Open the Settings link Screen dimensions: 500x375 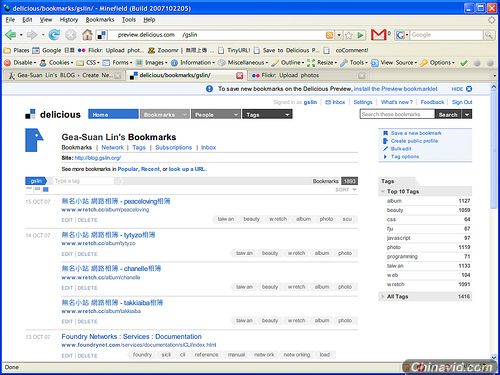click(x=363, y=102)
